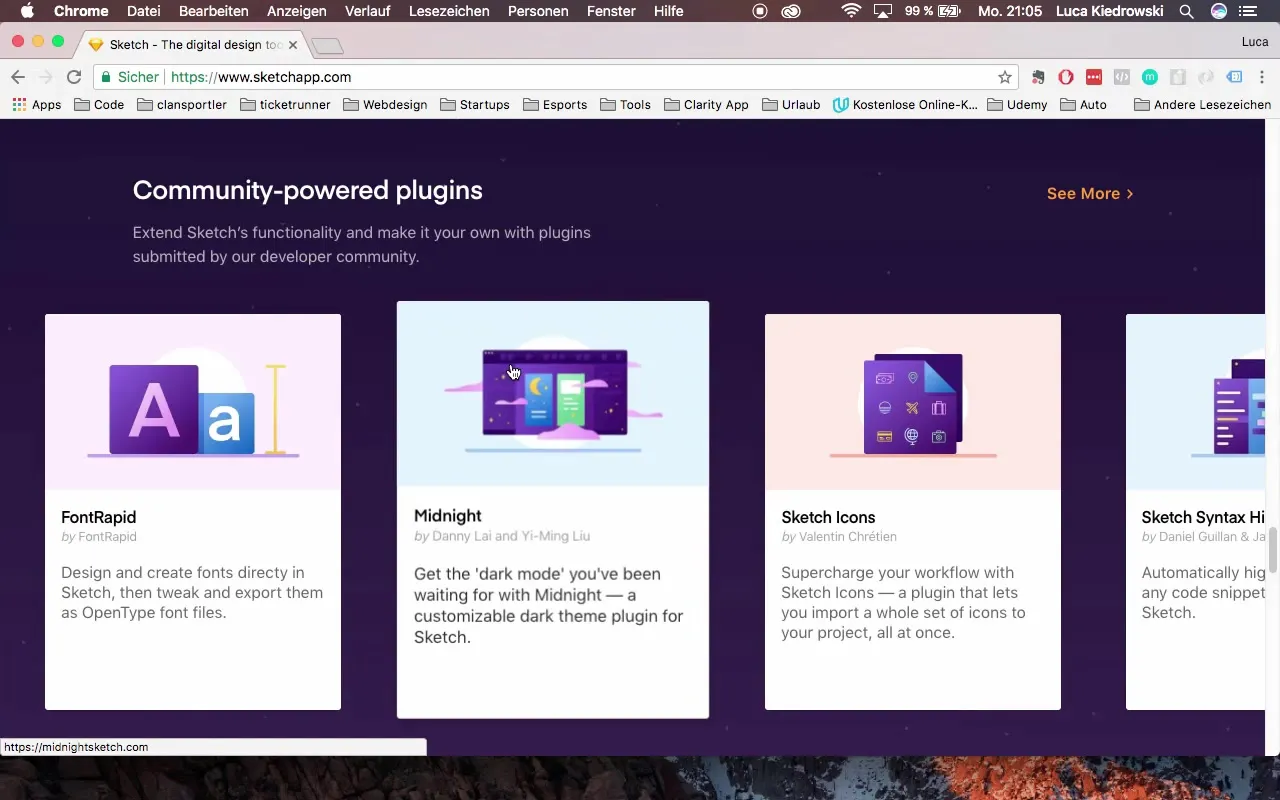
Task: Open the red LastPass dots extension
Action: pyautogui.click(x=1094, y=77)
